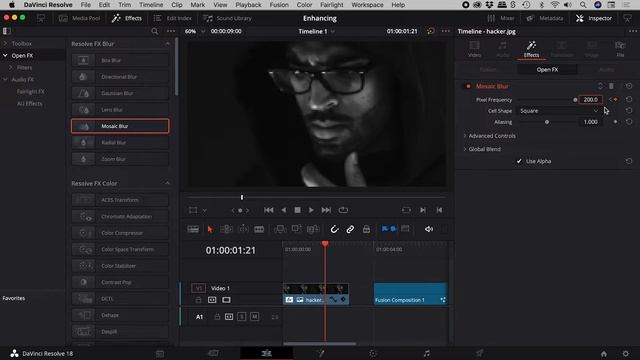Open the Fusion page from bottom bar
640x360 pixels.
pyautogui.click(x=320, y=353)
